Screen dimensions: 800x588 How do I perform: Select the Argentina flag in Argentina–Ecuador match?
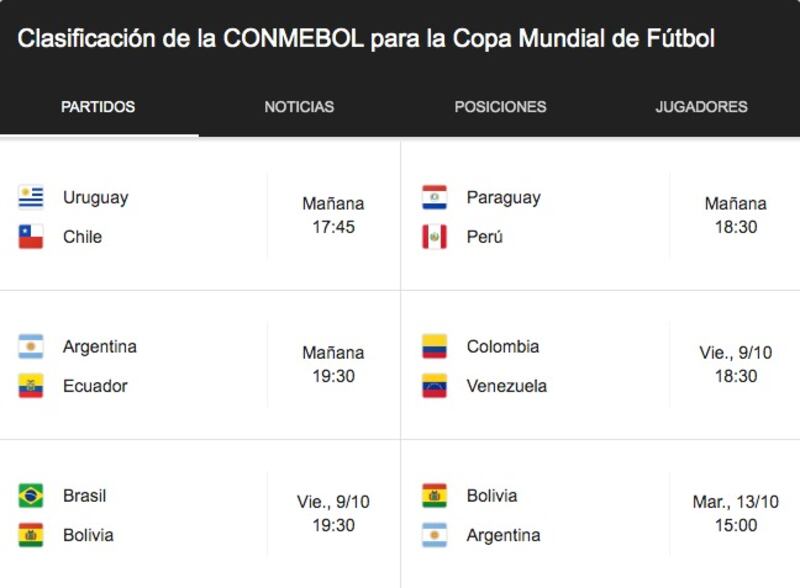coord(31,347)
